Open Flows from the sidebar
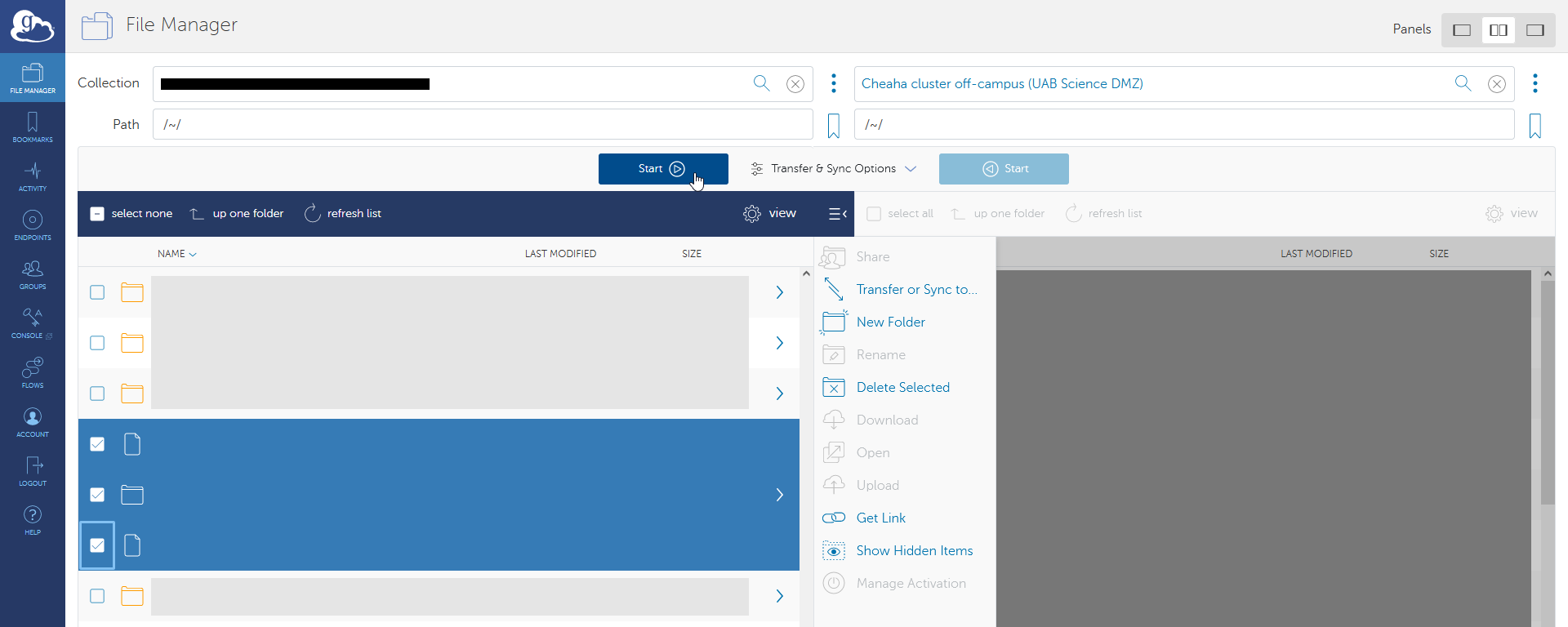The image size is (1568, 627). tap(33, 372)
